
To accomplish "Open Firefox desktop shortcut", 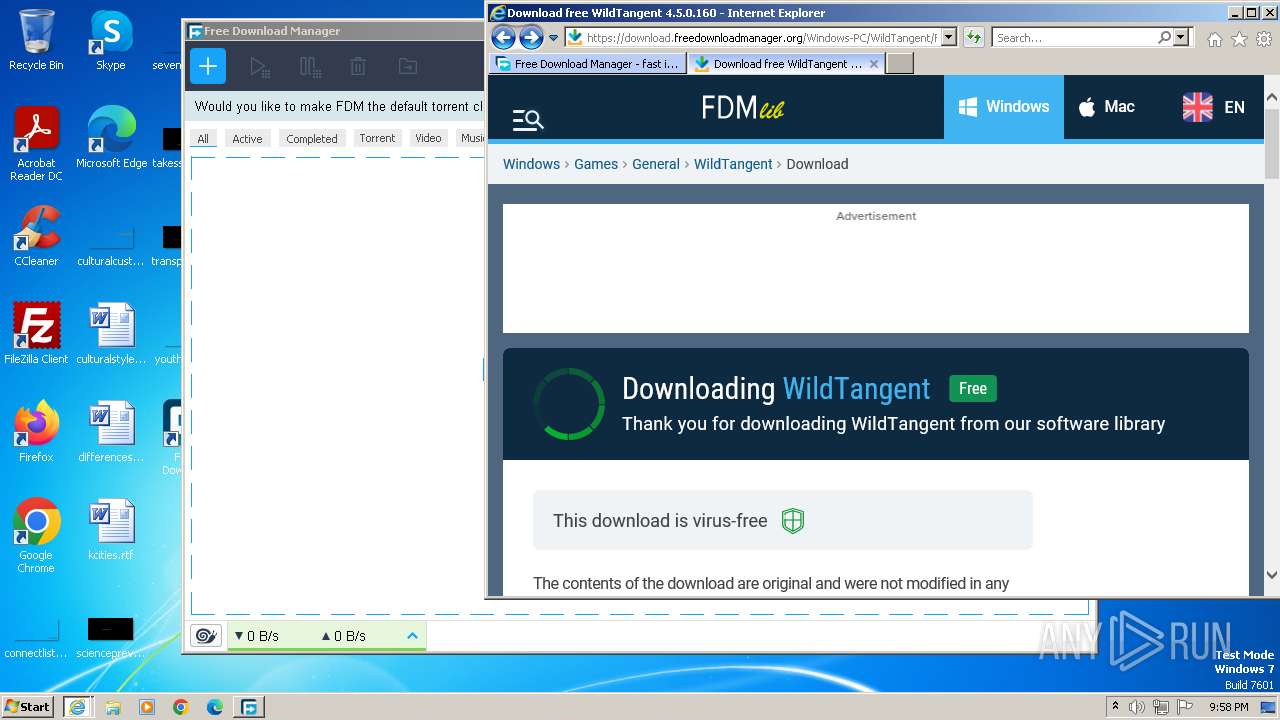I will point(36,432).
